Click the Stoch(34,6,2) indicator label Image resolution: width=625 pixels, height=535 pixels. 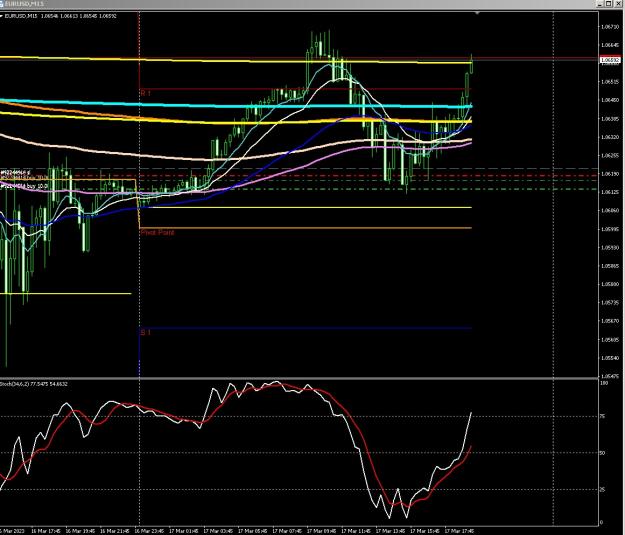[34, 384]
